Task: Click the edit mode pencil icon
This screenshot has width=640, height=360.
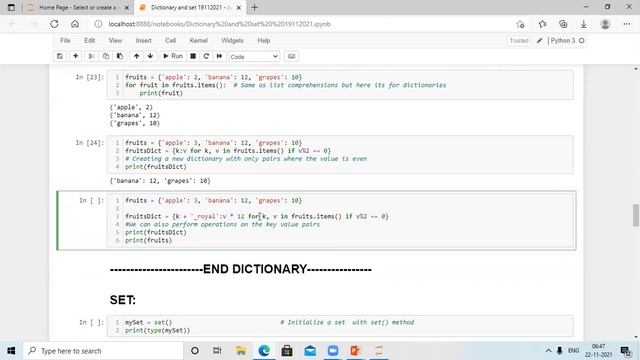Action: (x=539, y=40)
